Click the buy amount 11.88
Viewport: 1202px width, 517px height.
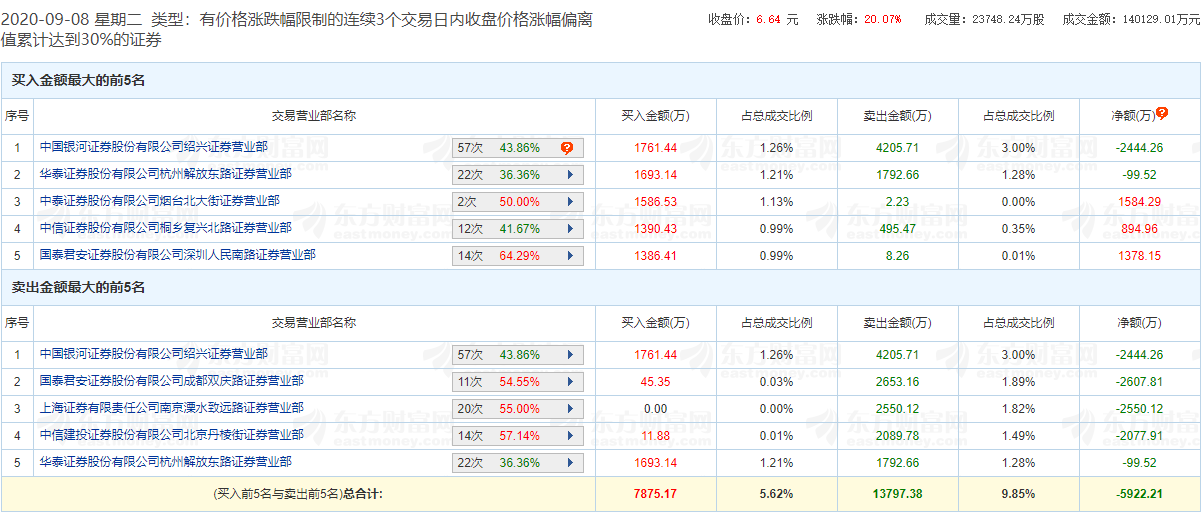[655, 436]
